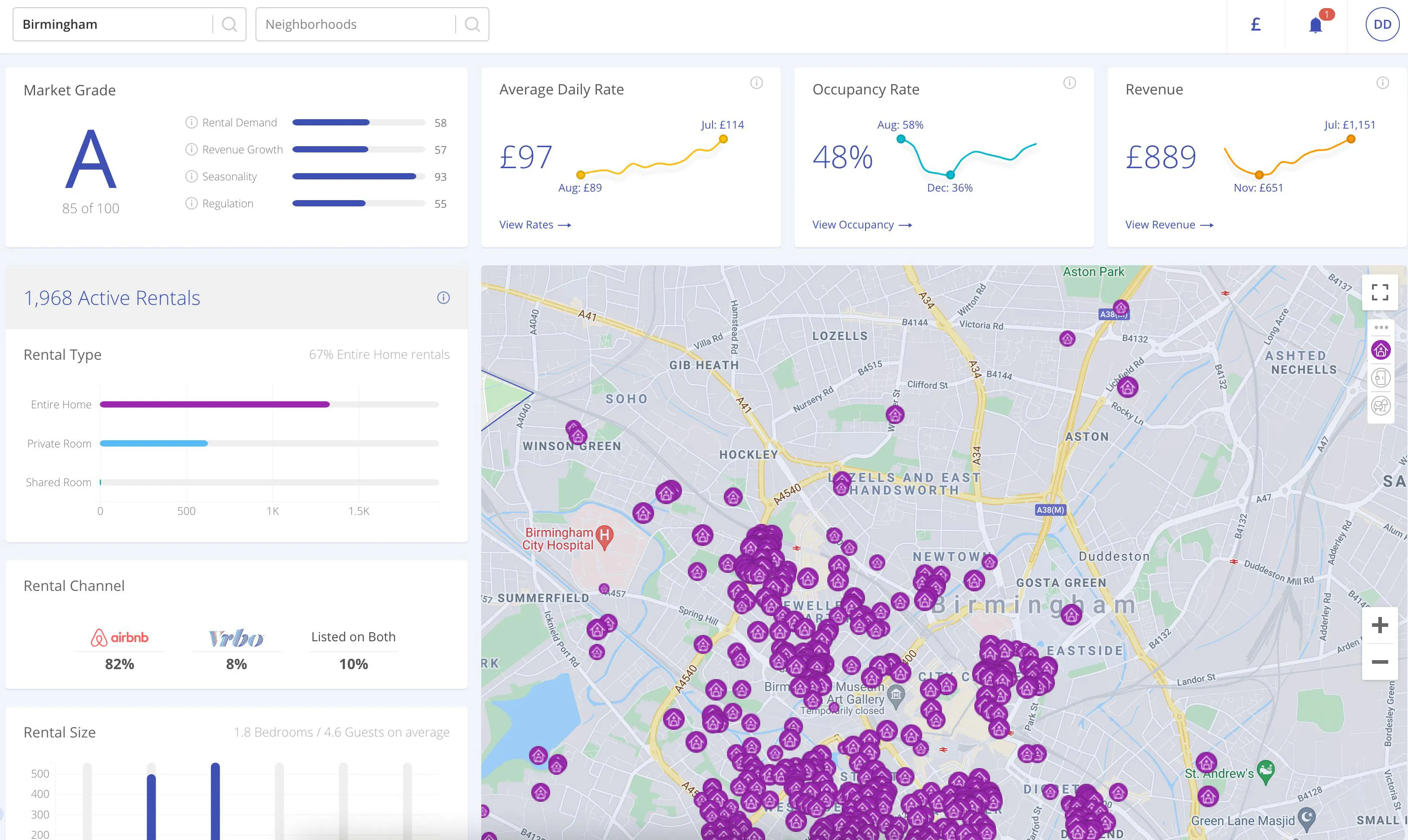
Task: Open the View Rates link
Action: click(x=535, y=225)
